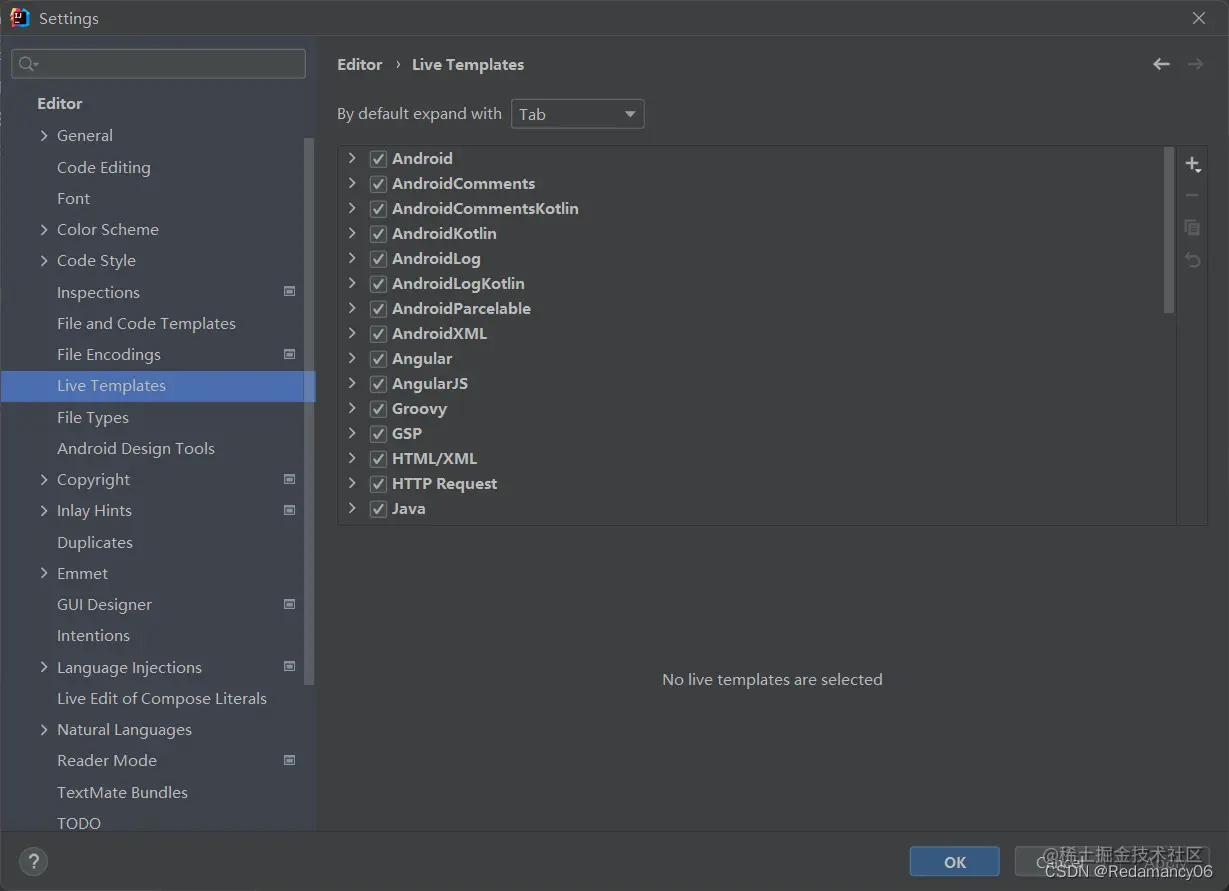Open the 'By default expand with' Tab dropdown
1229x891 pixels.
[x=577, y=114]
